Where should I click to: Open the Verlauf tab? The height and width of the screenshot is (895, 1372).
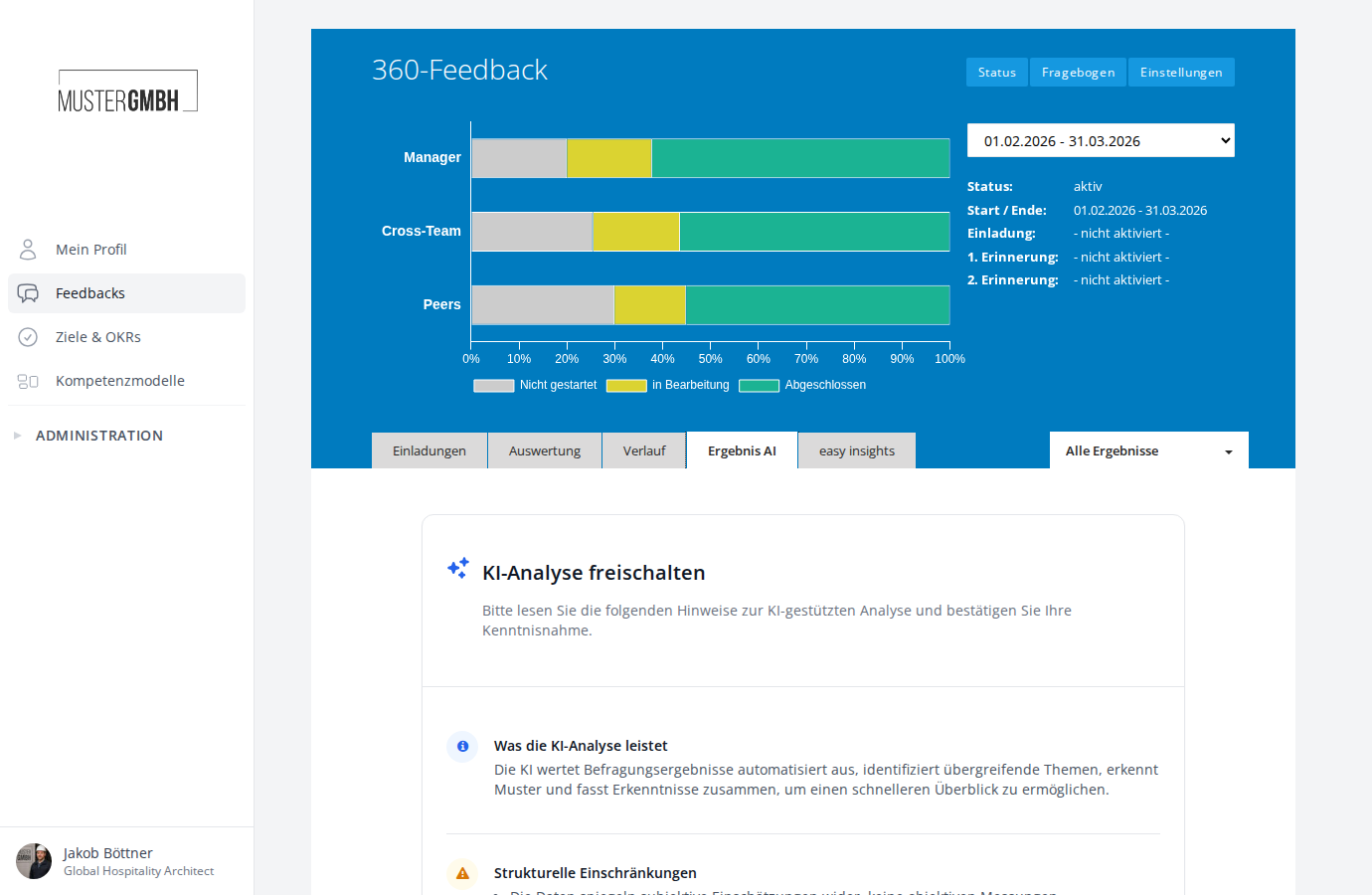pyautogui.click(x=644, y=450)
